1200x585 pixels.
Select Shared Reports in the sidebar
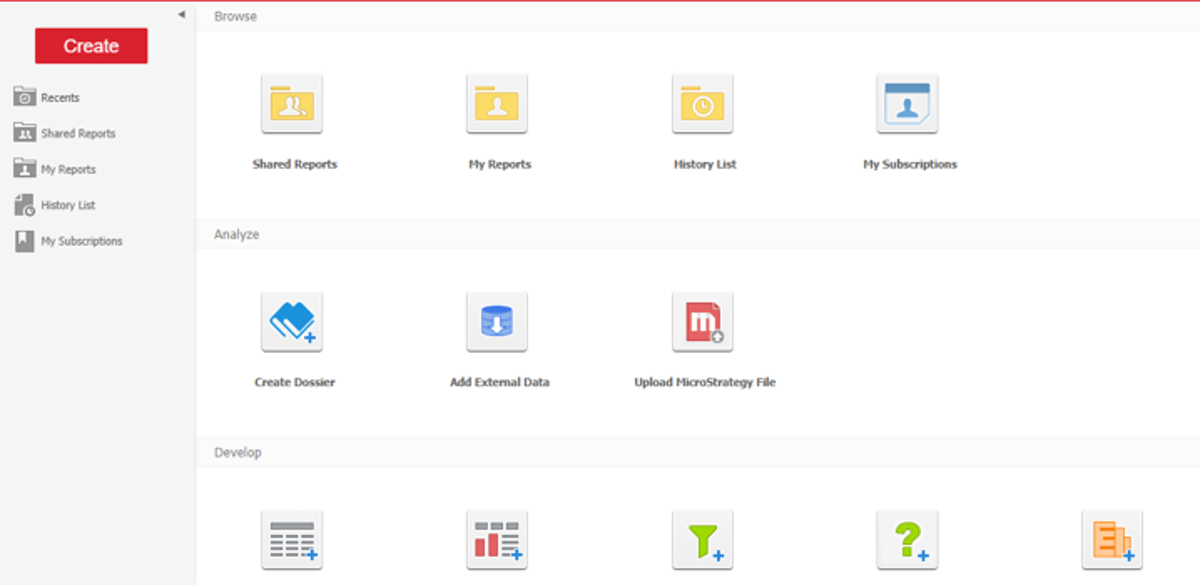pos(77,133)
